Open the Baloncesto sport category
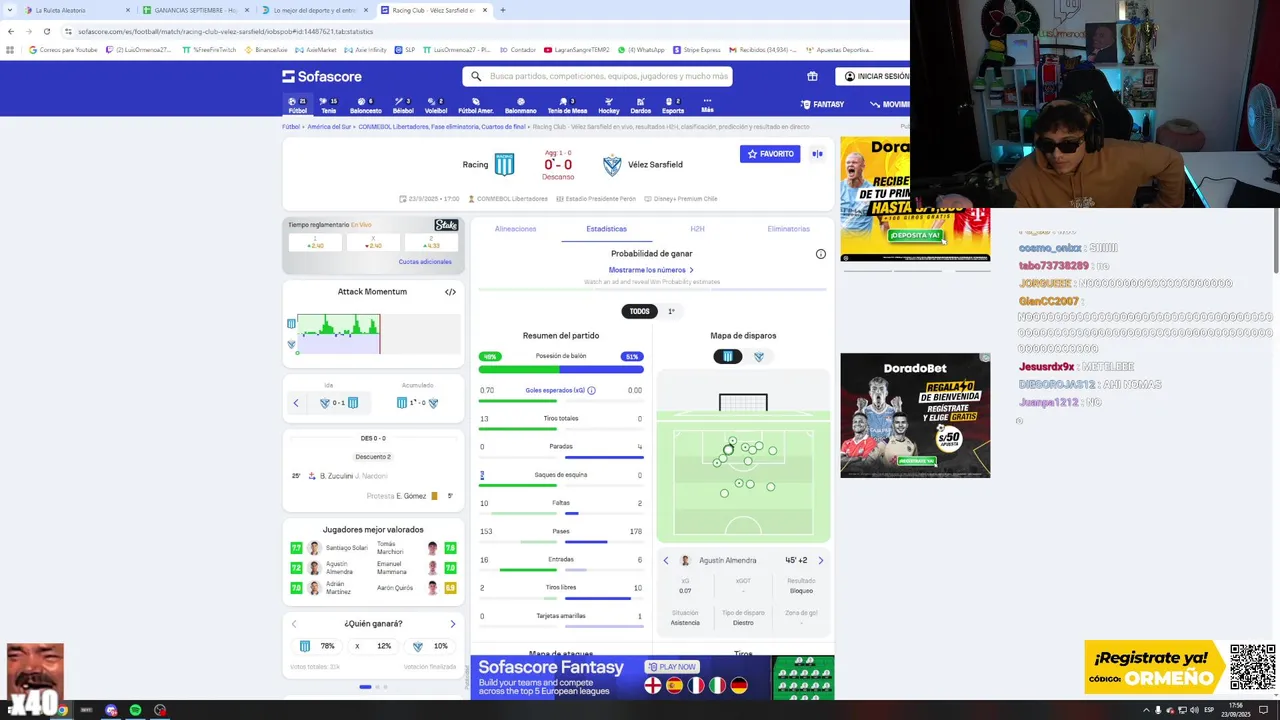The image size is (1280, 720). click(x=366, y=105)
